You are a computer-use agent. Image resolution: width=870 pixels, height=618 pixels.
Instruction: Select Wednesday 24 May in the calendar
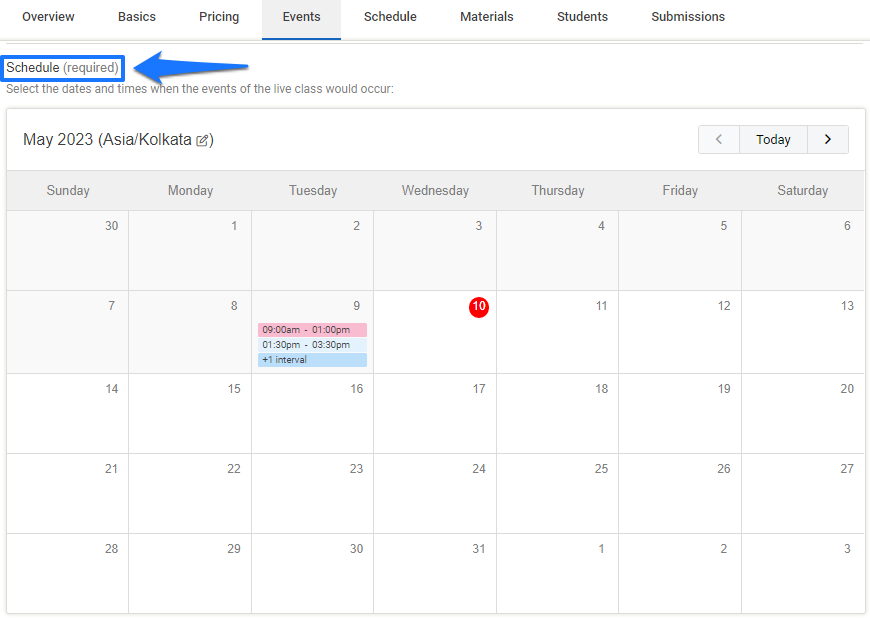435,493
